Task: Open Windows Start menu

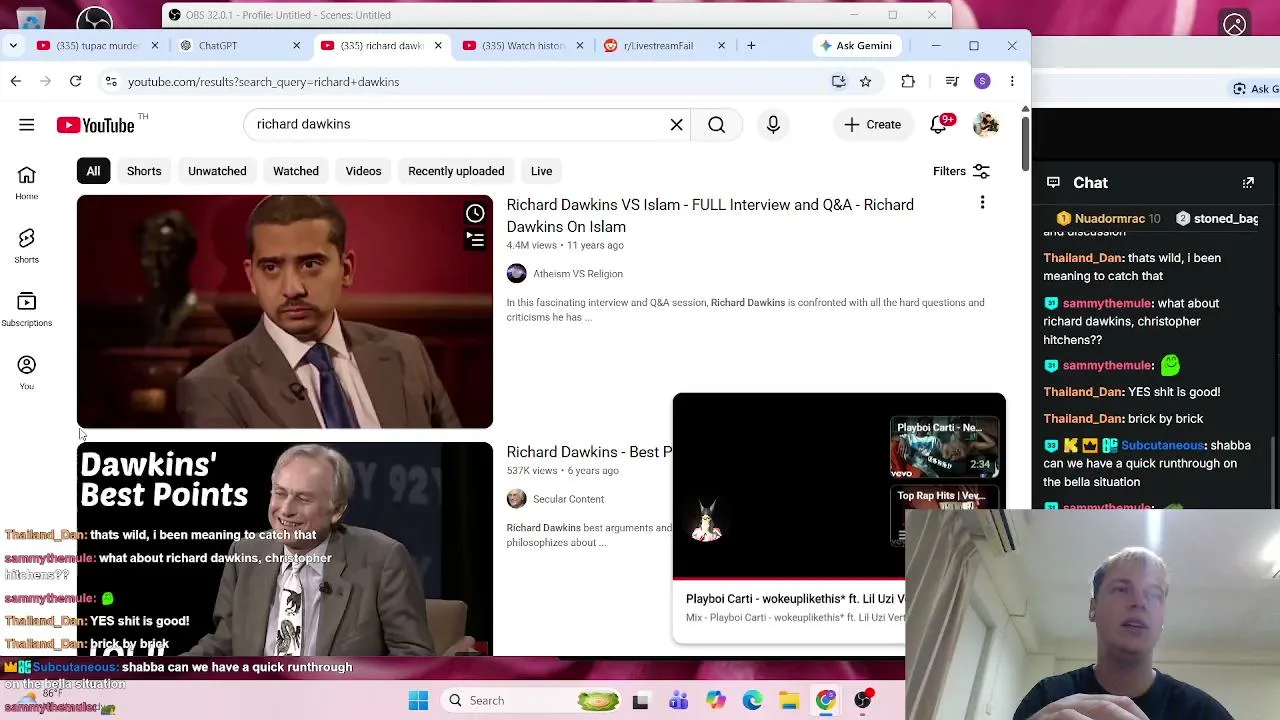Action: click(418, 700)
